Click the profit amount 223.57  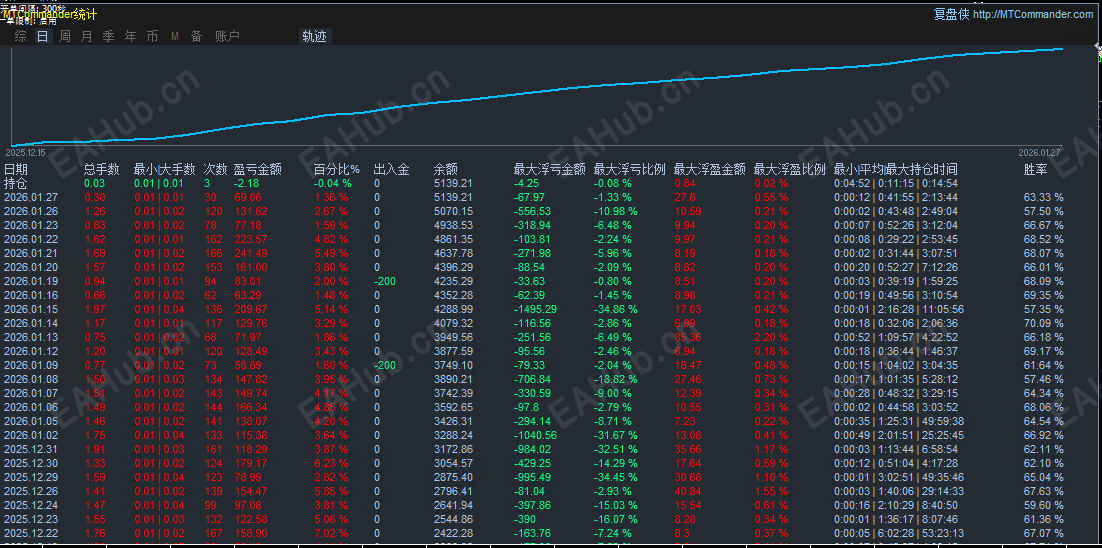(x=250, y=239)
